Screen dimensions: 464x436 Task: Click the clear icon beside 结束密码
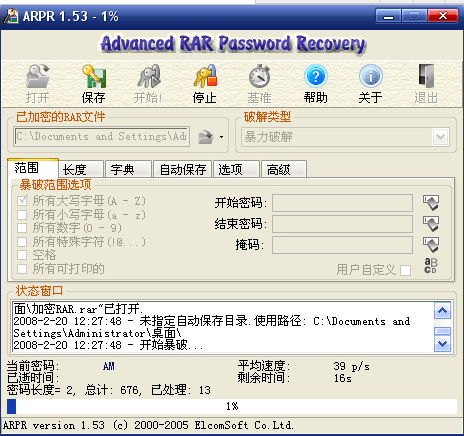pyautogui.click(x=431, y=224)
